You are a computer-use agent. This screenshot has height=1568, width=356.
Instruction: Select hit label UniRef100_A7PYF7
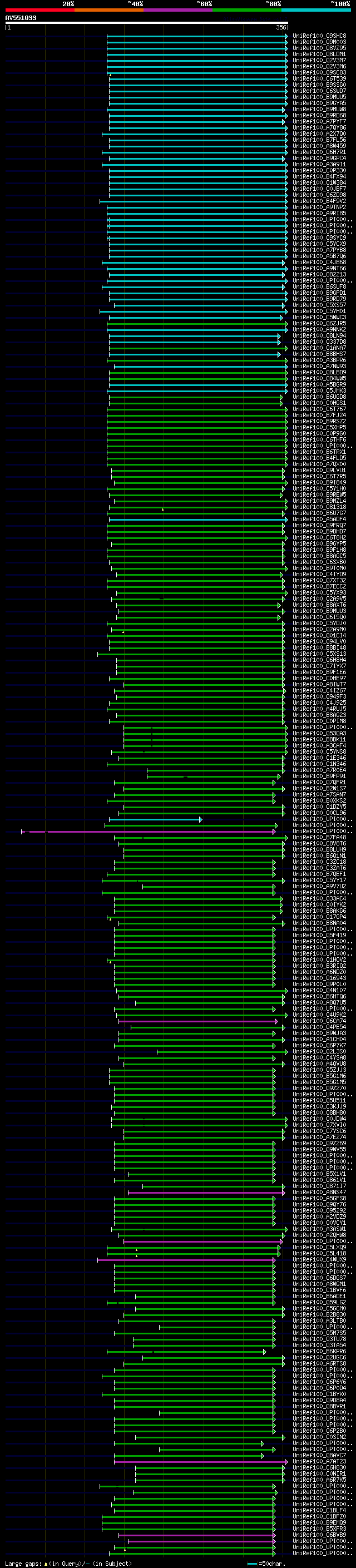tap(319, 122)
